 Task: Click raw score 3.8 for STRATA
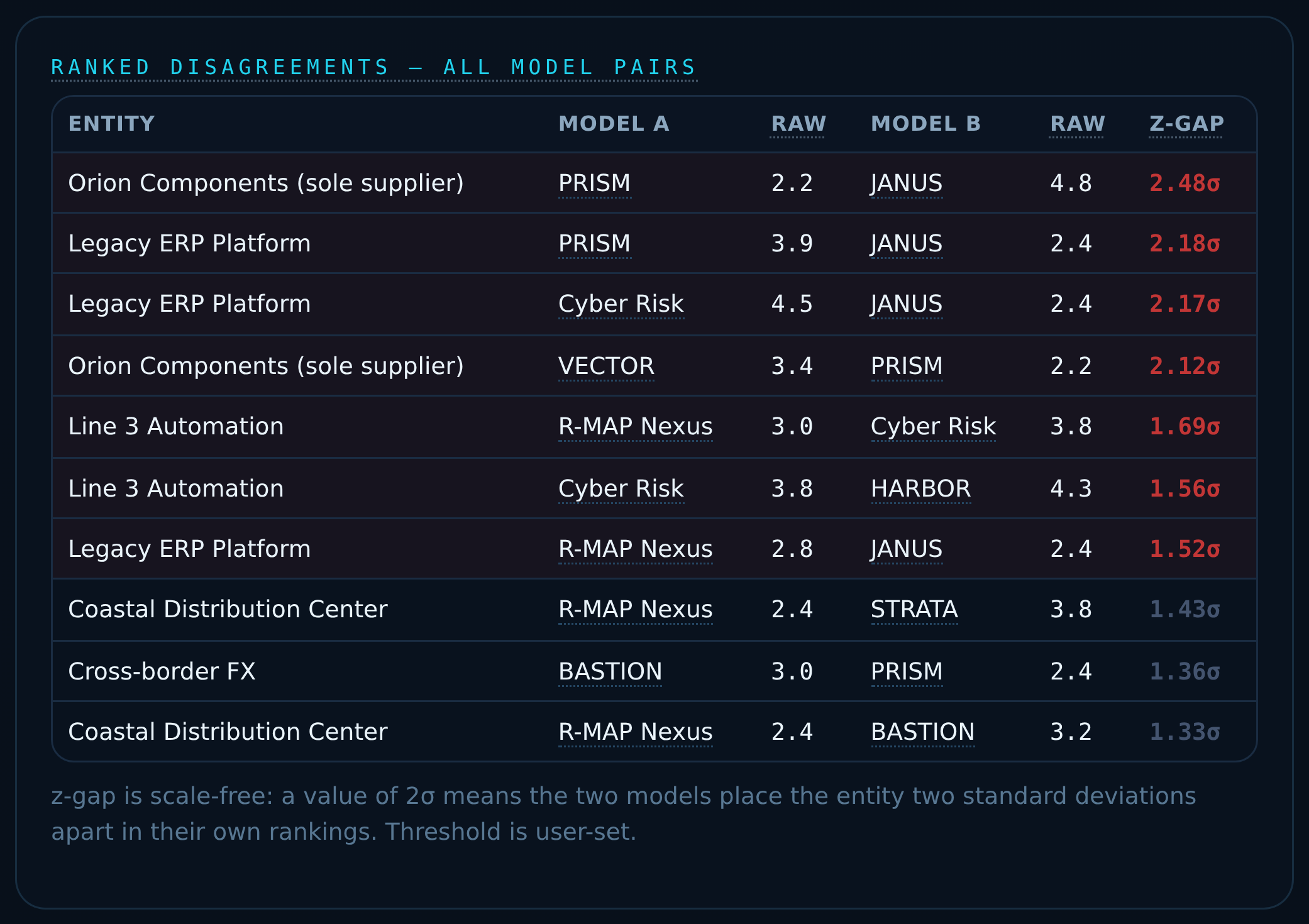1071,610
